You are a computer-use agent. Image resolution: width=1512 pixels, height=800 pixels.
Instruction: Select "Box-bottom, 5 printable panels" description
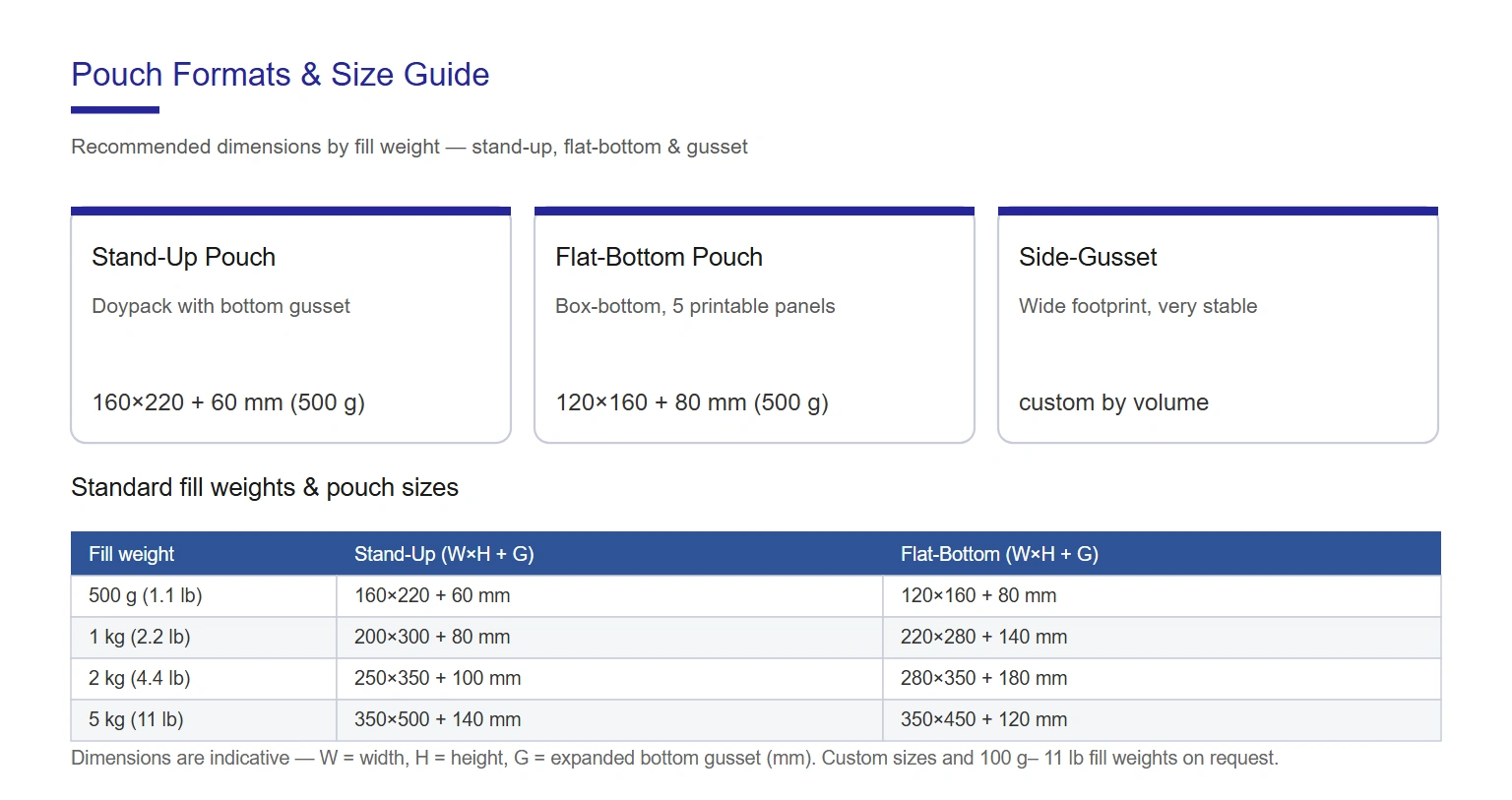tap(695, 306)
